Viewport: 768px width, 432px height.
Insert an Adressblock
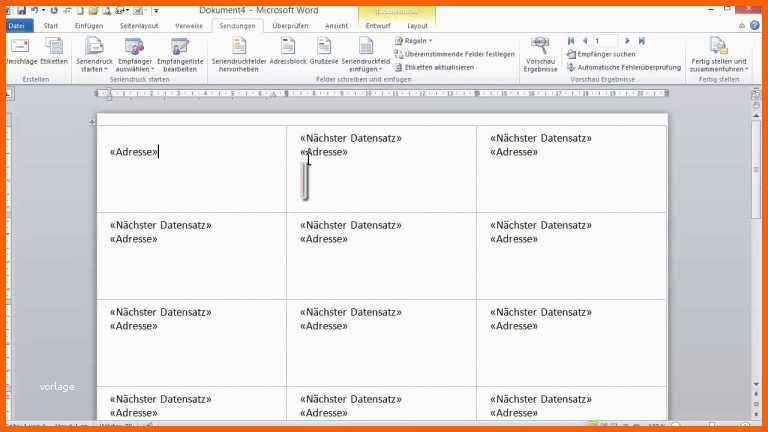[x=288, y=51]
